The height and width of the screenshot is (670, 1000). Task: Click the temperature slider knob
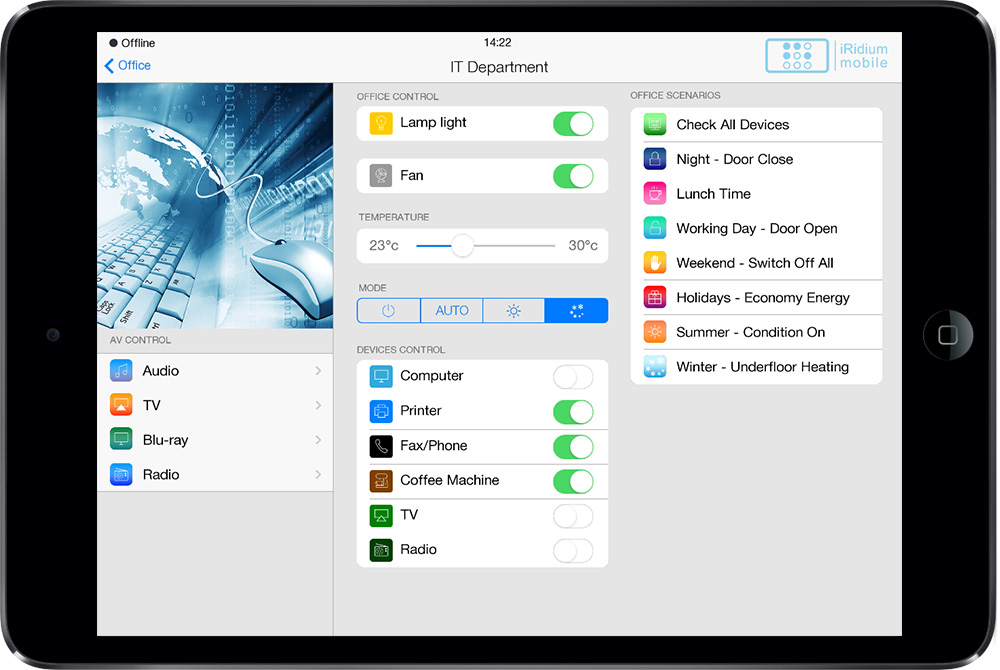click(x=462, y=245)
